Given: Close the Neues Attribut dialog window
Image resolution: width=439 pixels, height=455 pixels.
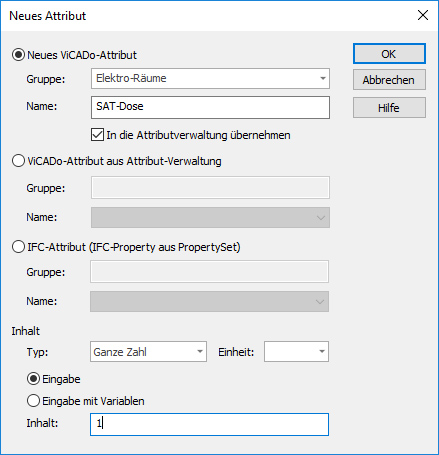Looking at the screenshot, I should click(423, 15).
